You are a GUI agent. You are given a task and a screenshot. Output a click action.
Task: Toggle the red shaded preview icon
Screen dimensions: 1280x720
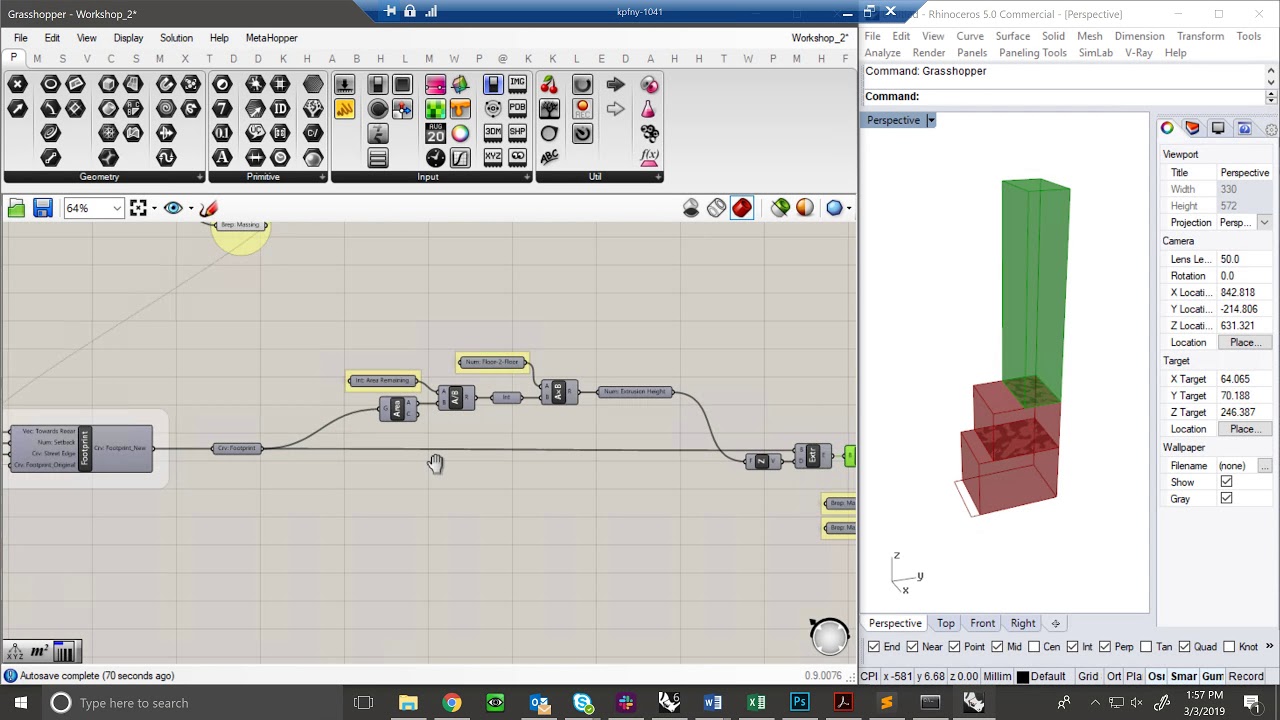741,208
